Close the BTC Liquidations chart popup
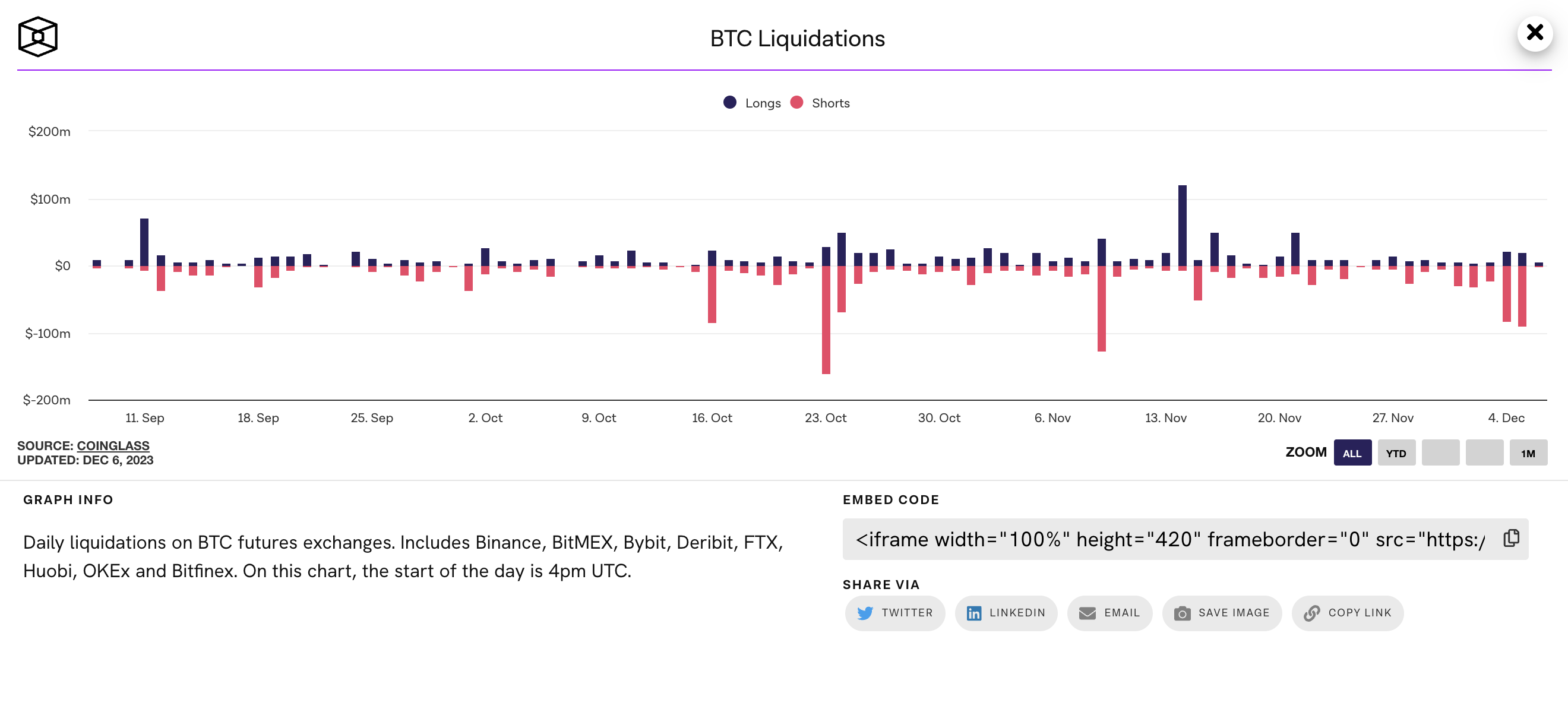The height and width of the screenshot is (709, 1568). coord(1535,32)
